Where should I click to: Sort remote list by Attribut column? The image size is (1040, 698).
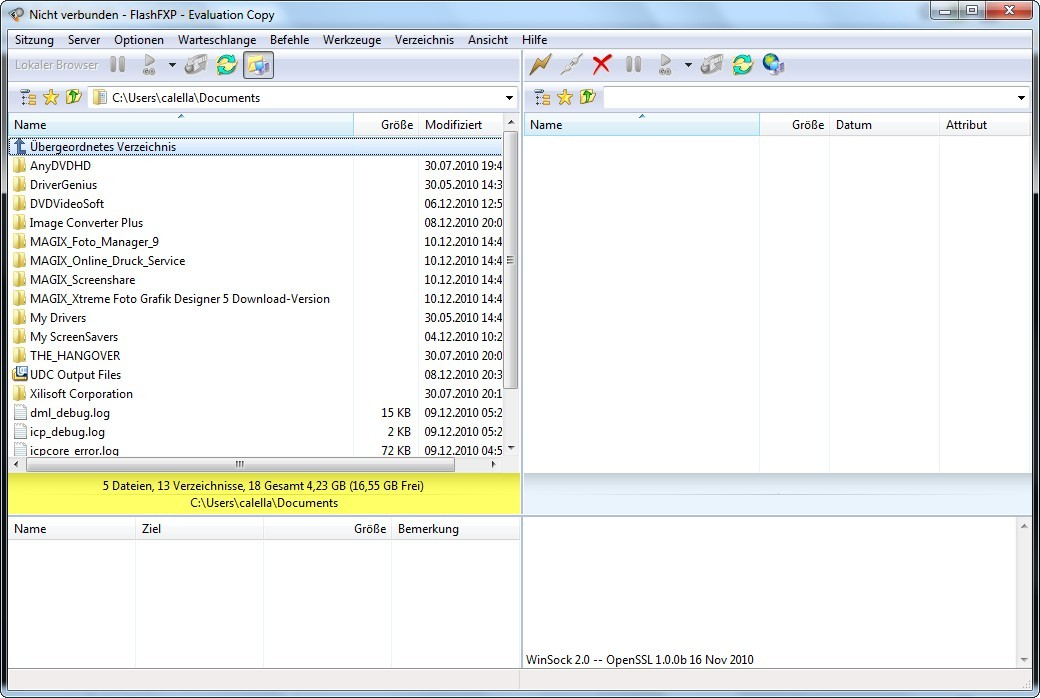(984, 125)
